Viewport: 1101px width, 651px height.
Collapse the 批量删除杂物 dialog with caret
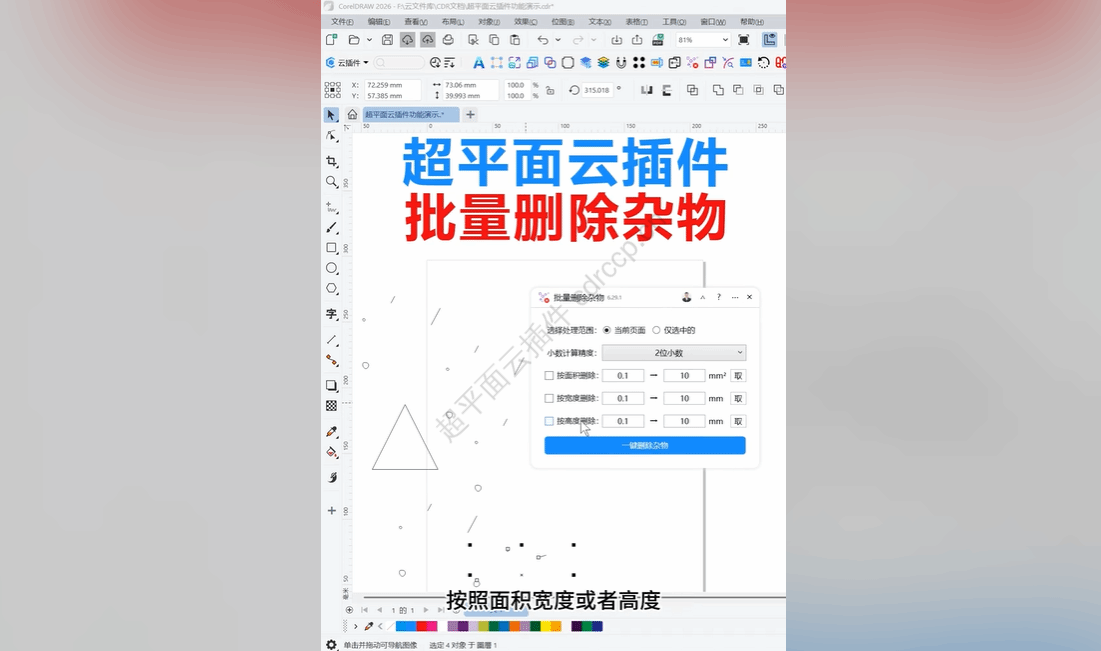pos(702,297)
